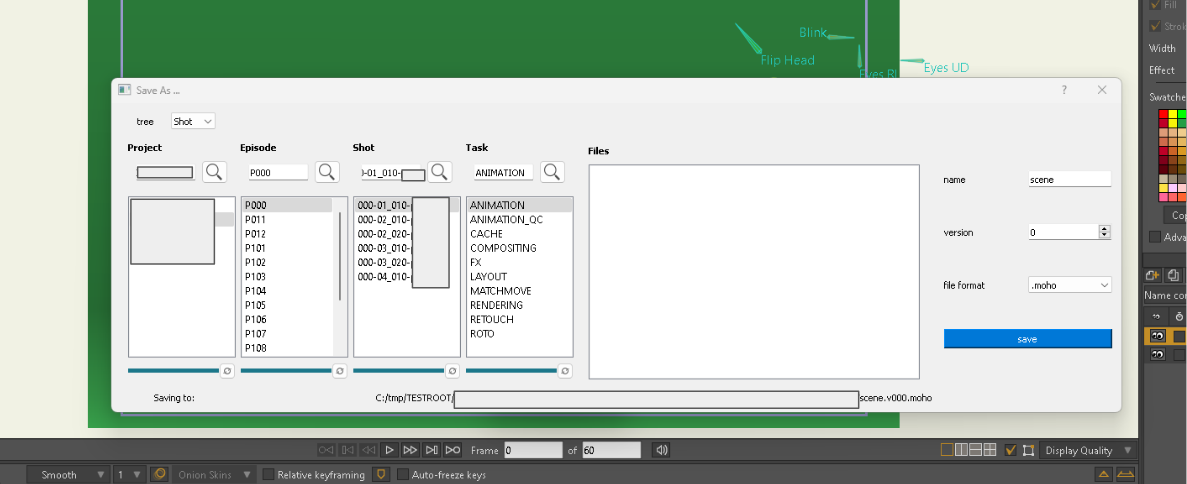This screenshot has width=1187, height=484.
Task: Enable the Relative keyframing checkbox
Action: [x=268, y=475]
